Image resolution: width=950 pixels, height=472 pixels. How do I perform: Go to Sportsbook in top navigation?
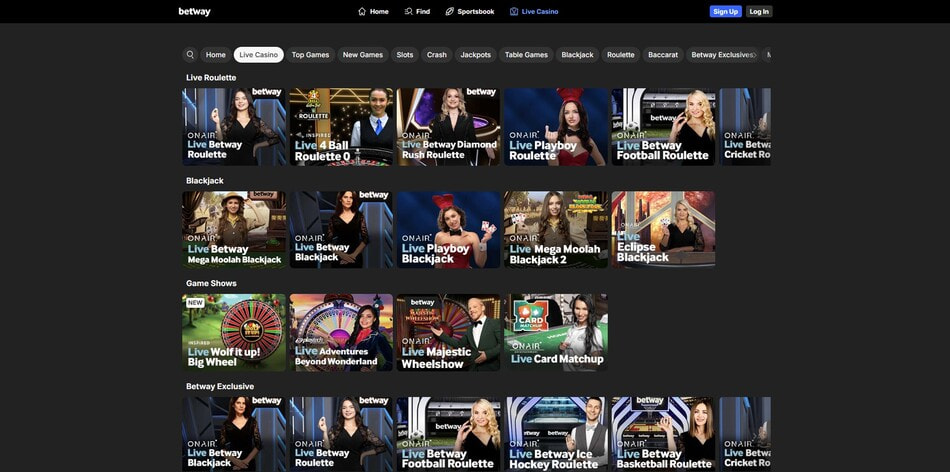pos(470,12)
